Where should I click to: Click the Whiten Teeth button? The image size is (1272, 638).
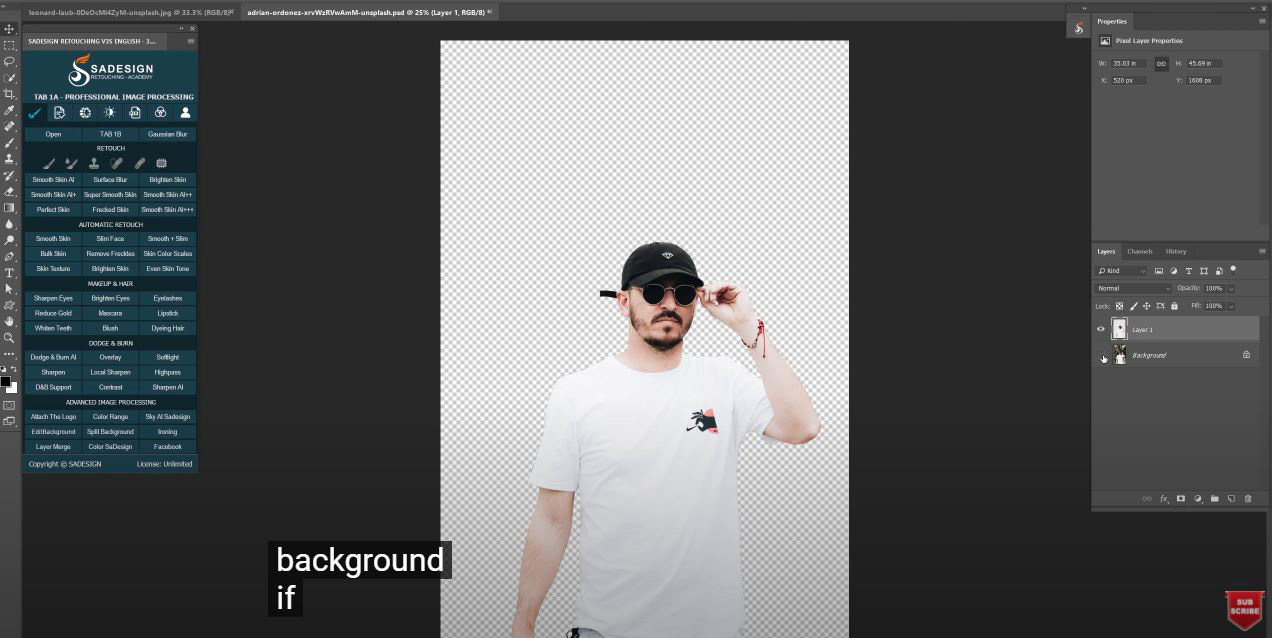(x=53, y=328)
